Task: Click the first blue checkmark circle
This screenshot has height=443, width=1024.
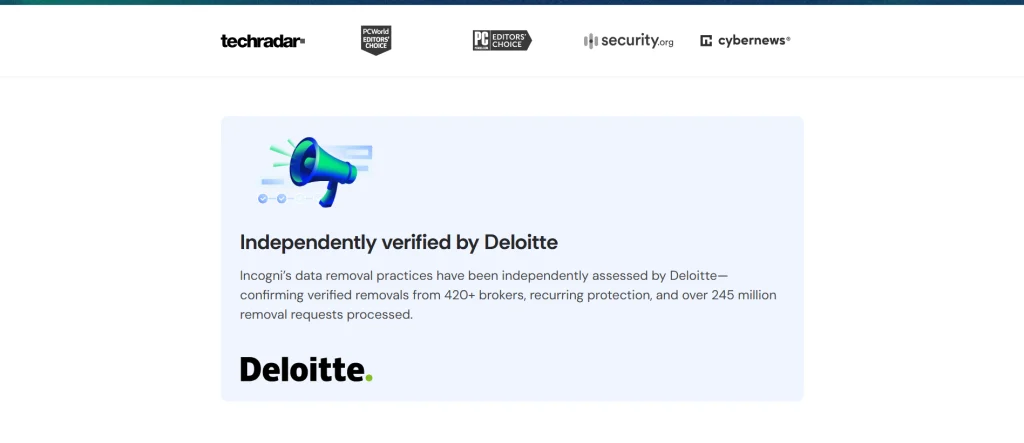Action: pyautogui.click(x=263, y=199)
